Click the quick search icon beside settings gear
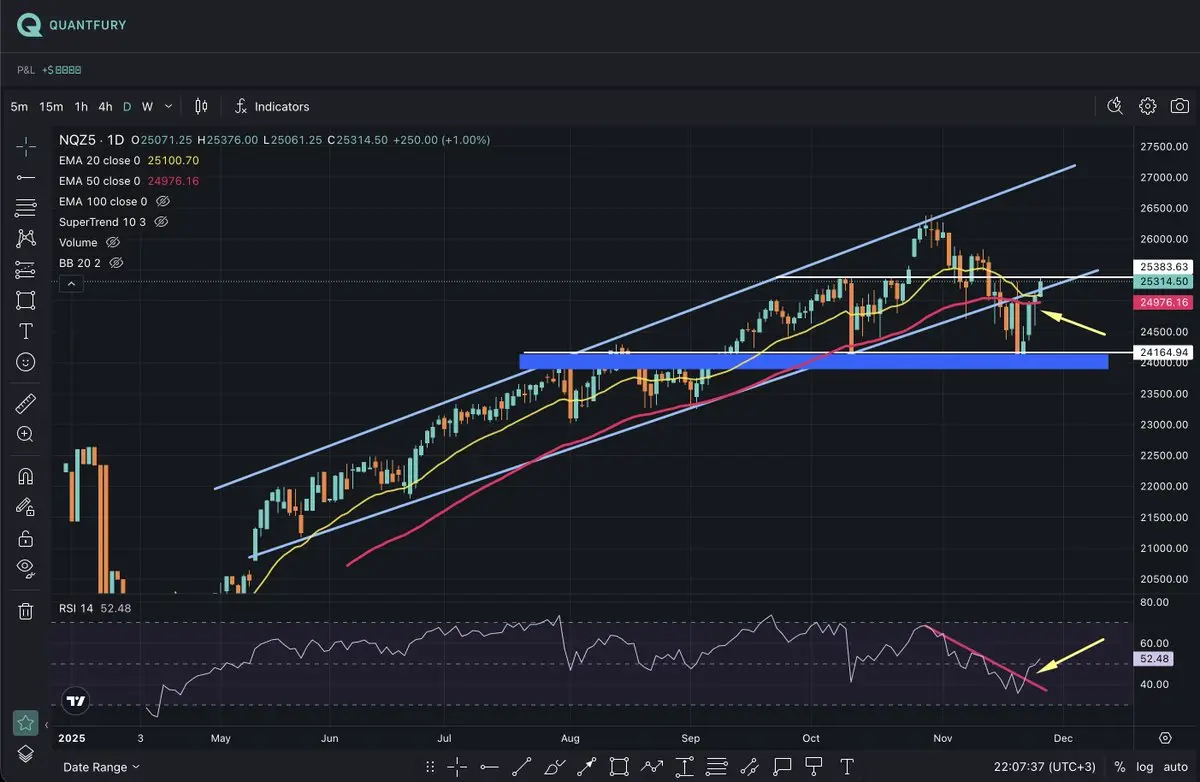The image size is (1200, 782). click(x=1116, y=106)
